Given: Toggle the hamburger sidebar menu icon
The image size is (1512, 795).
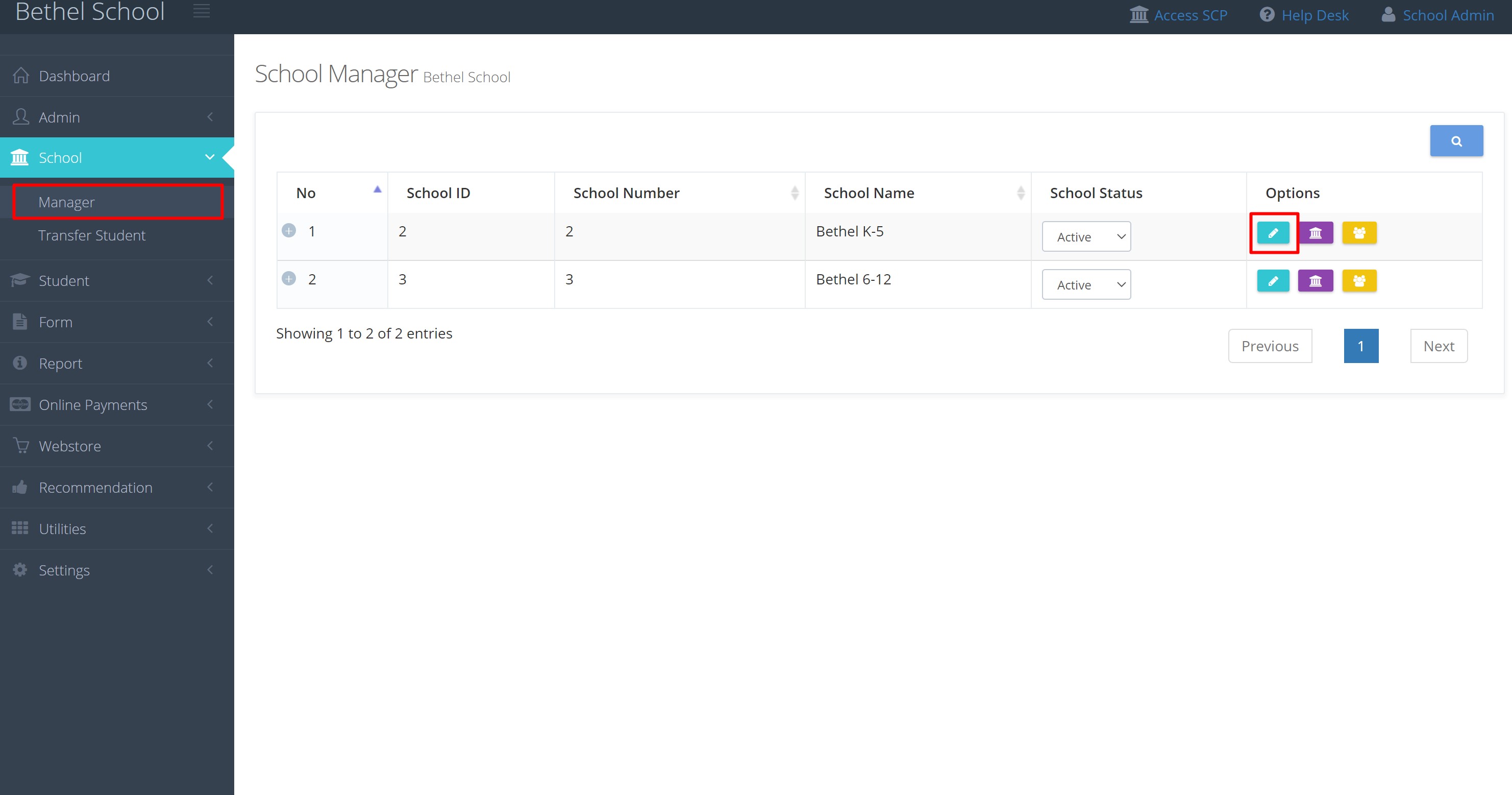Looking at the screenshot, I should click(x=202, y=11).
